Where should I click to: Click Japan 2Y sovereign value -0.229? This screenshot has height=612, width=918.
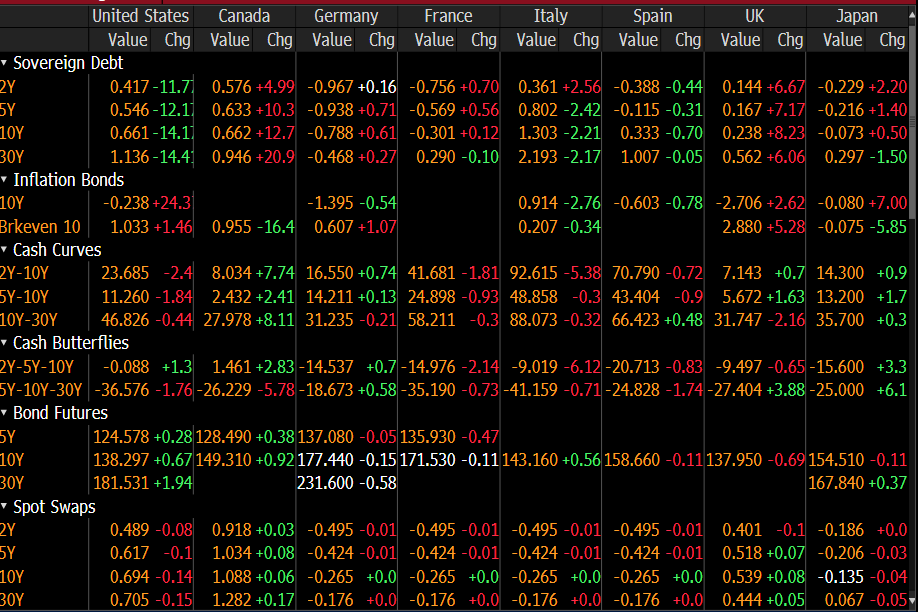tap(841, 87)
